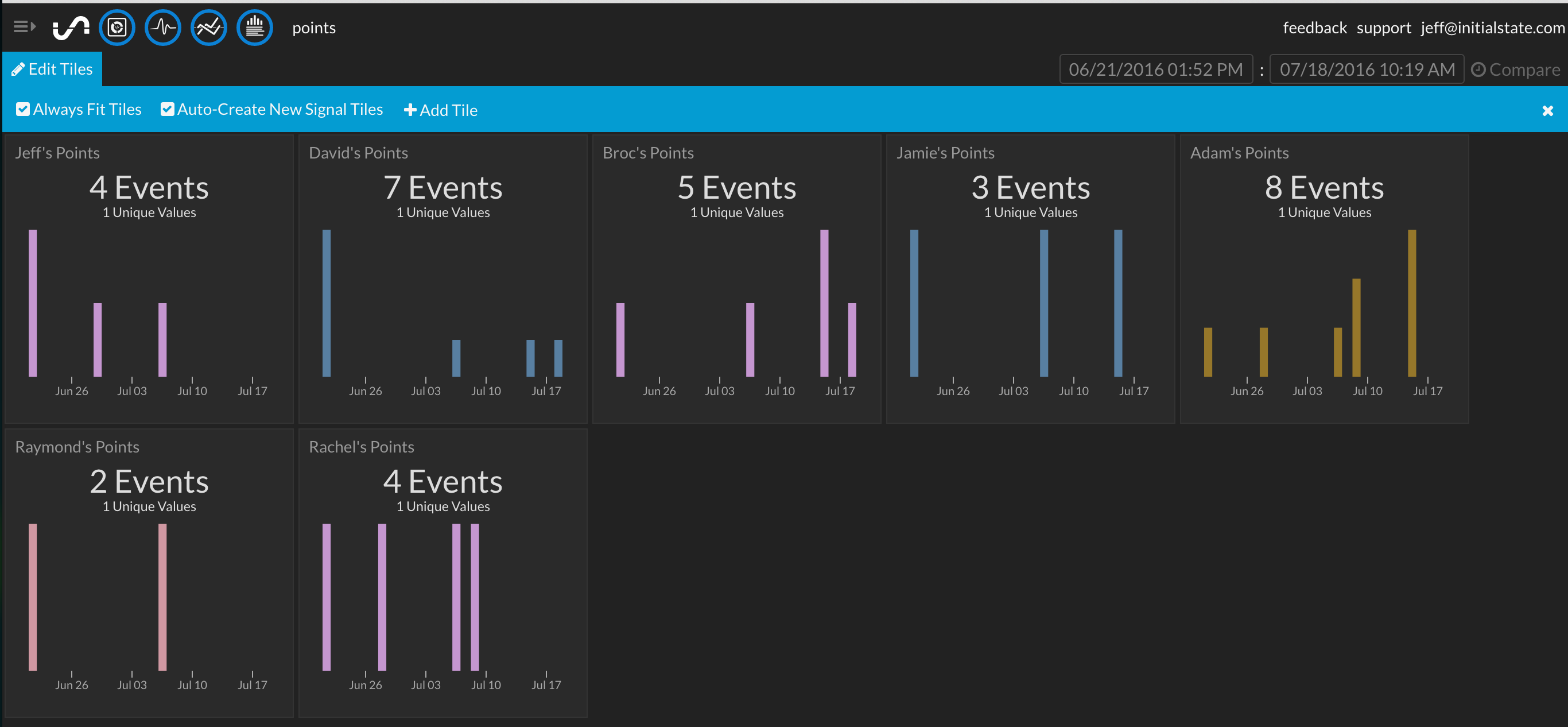Click the Initial State wave logo
The width and height of the screenshot is (1568, 727).
71,28
